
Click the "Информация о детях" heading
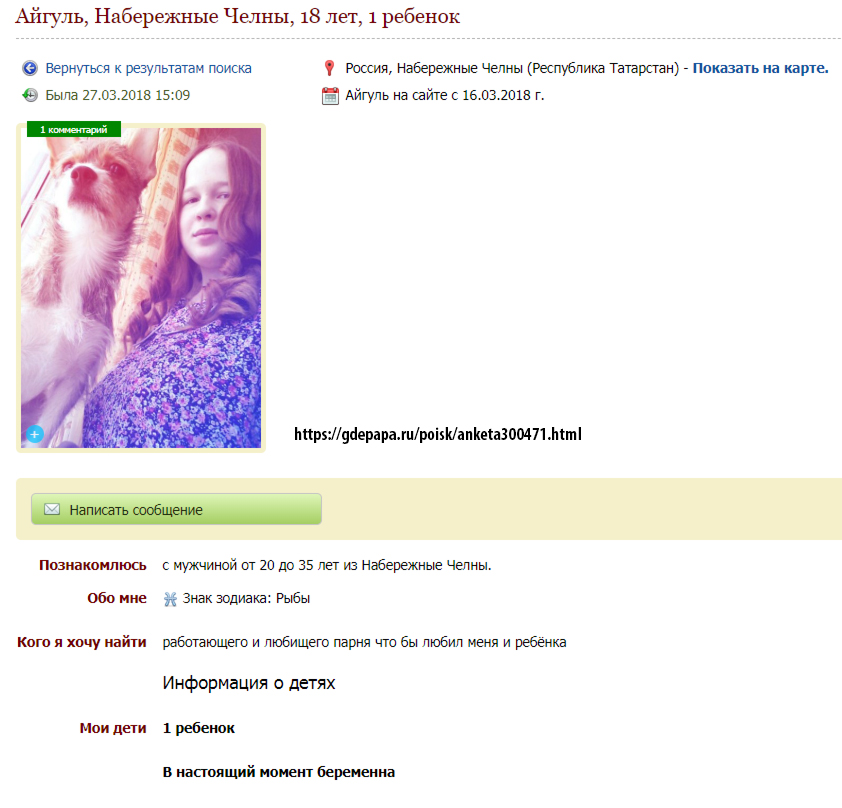[249, 682]
